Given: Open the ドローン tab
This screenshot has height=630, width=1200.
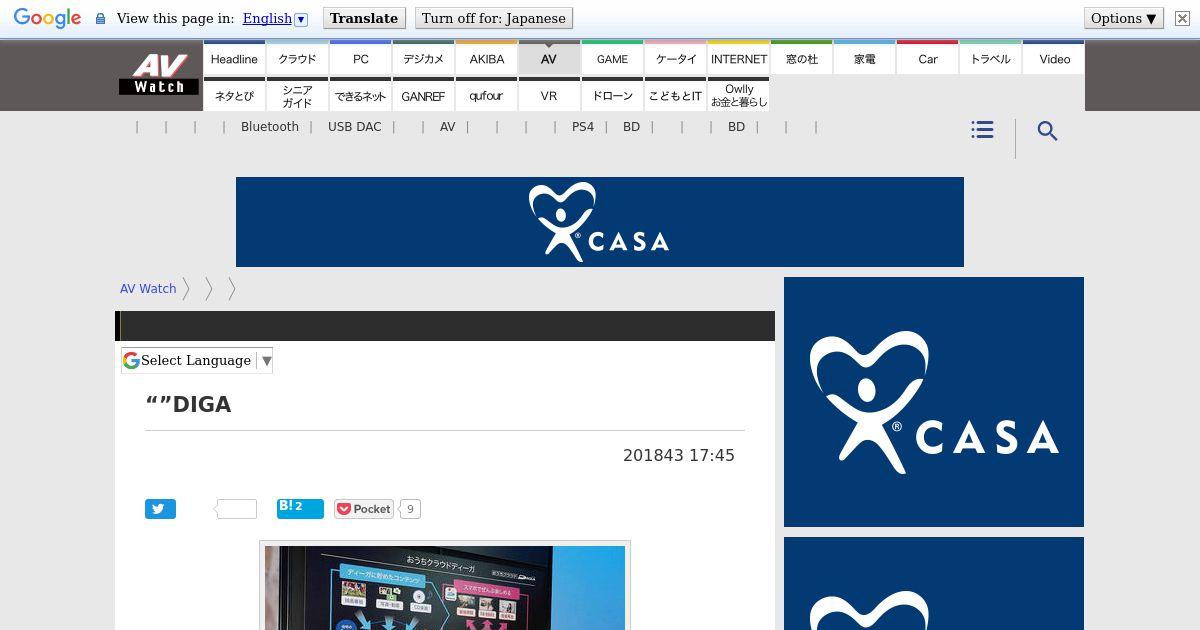Looking at the screenshot, I should [x=612, y=95].
